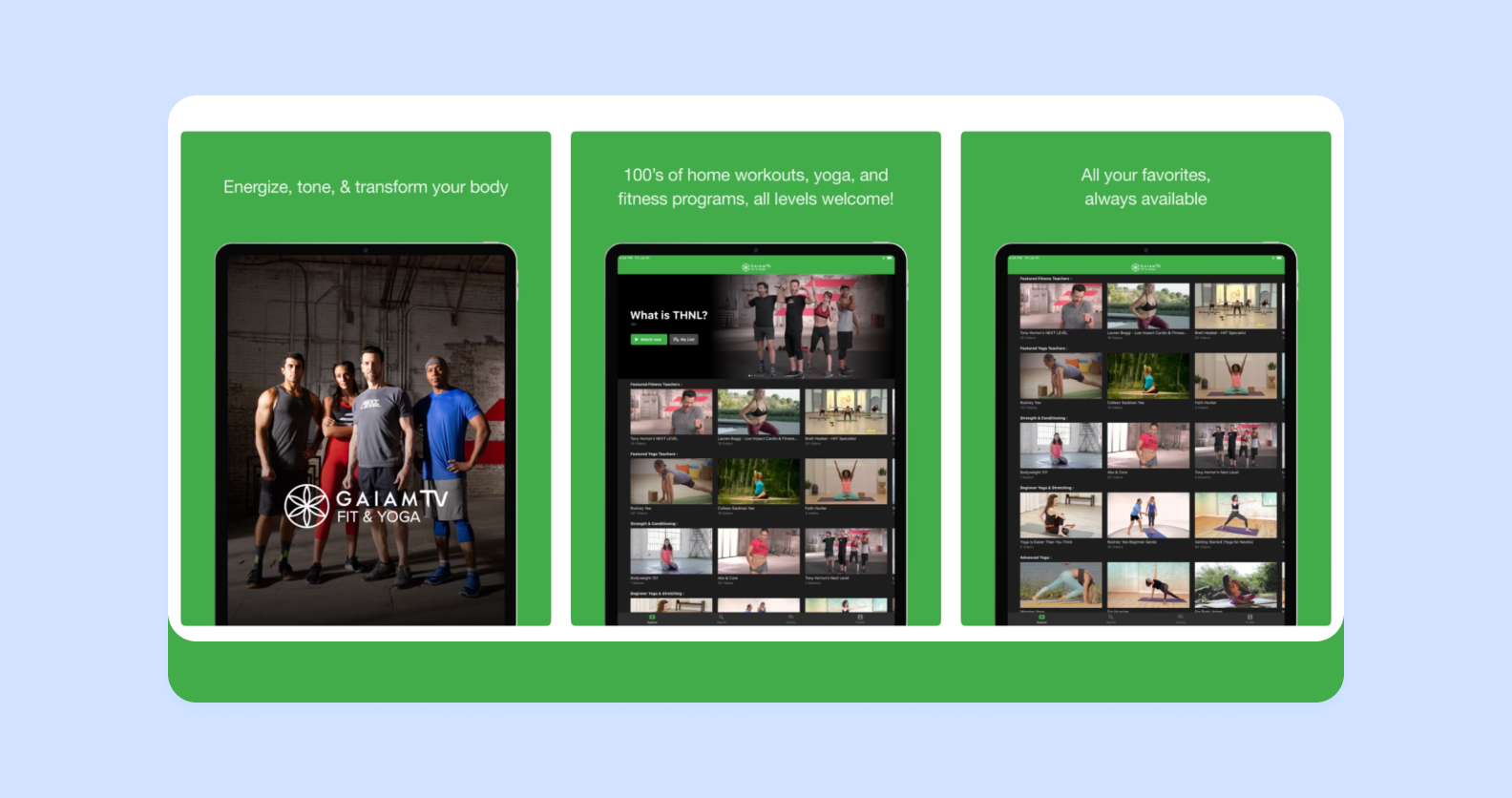Click the green Watch now button
The height and width of the screenshot is (798, 1512).
click(x=649, y=339)
